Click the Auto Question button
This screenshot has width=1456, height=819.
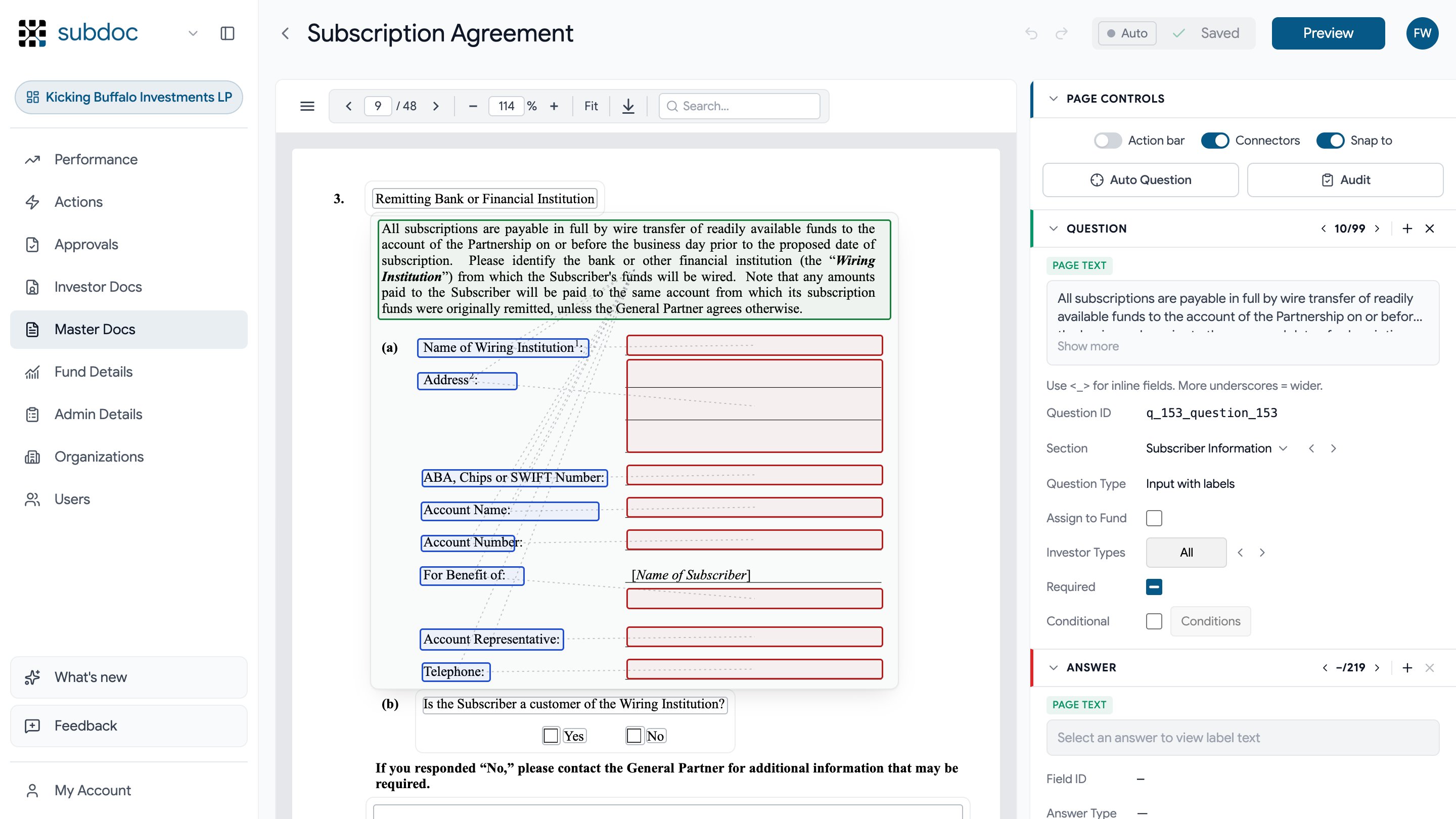coord(1141,180)
